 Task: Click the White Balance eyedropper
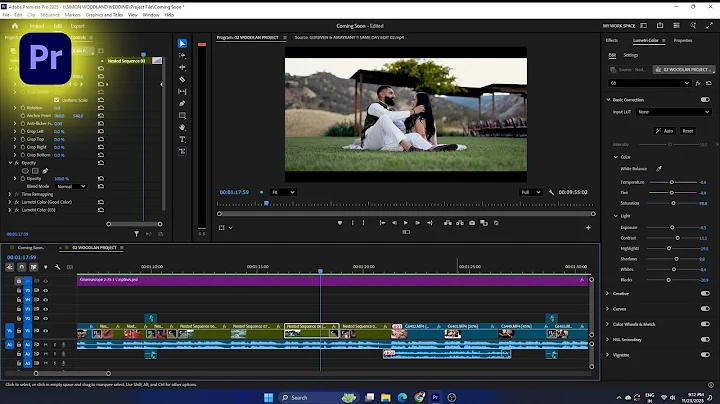(659, 168)
